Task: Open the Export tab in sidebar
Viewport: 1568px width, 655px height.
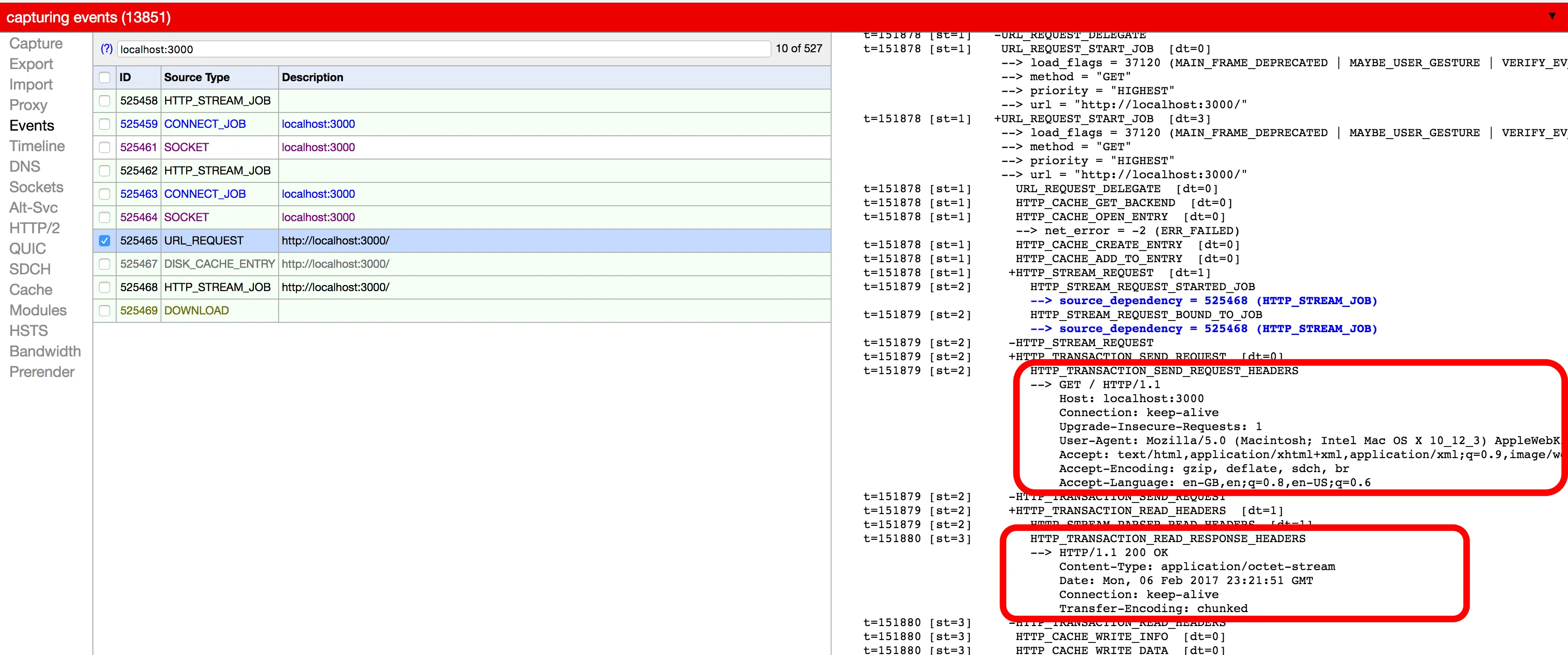Action: pyautogui.click(x=32, y=64)
